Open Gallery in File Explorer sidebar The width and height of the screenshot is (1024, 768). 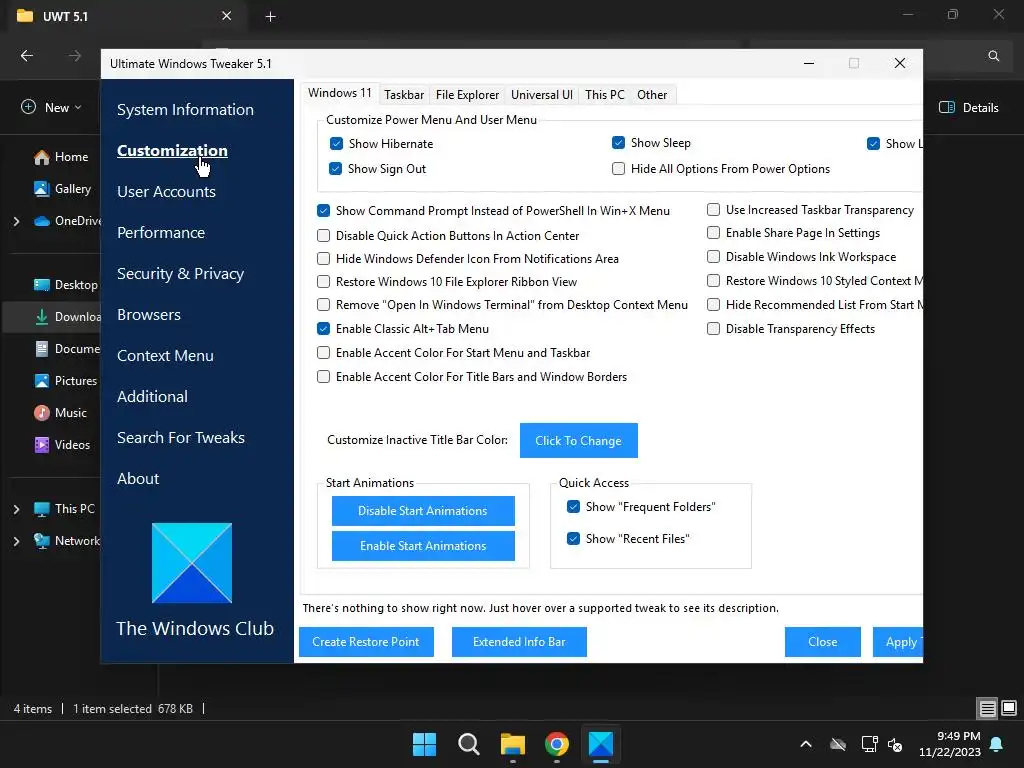pos(63,189)
